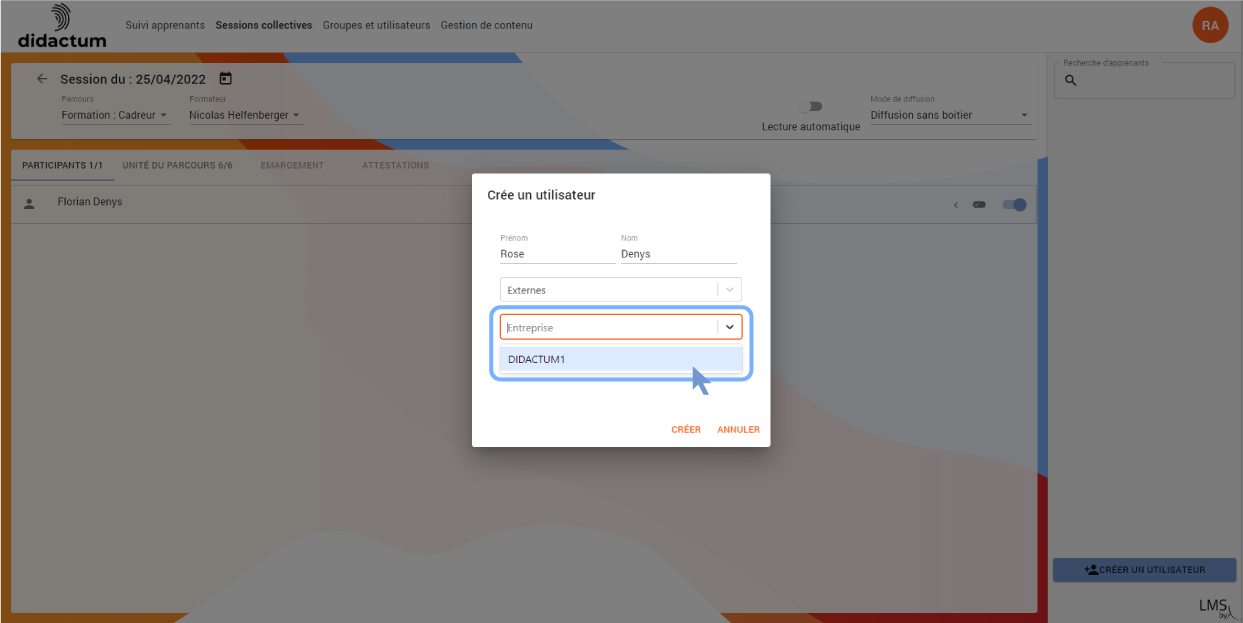Toggle the Lecture automatique switch

tap(810, 106)
